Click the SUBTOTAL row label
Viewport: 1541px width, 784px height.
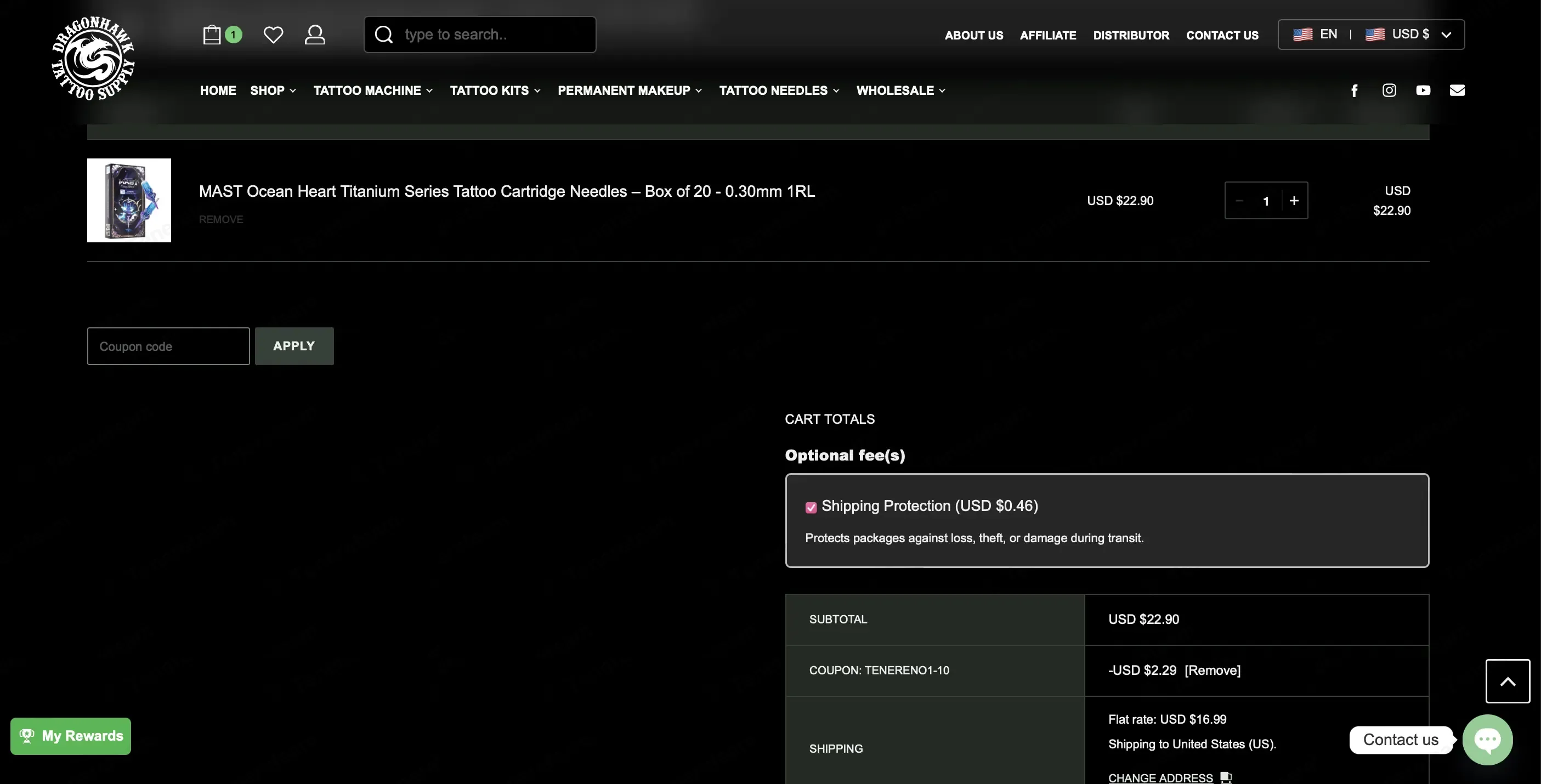[838, 620]
